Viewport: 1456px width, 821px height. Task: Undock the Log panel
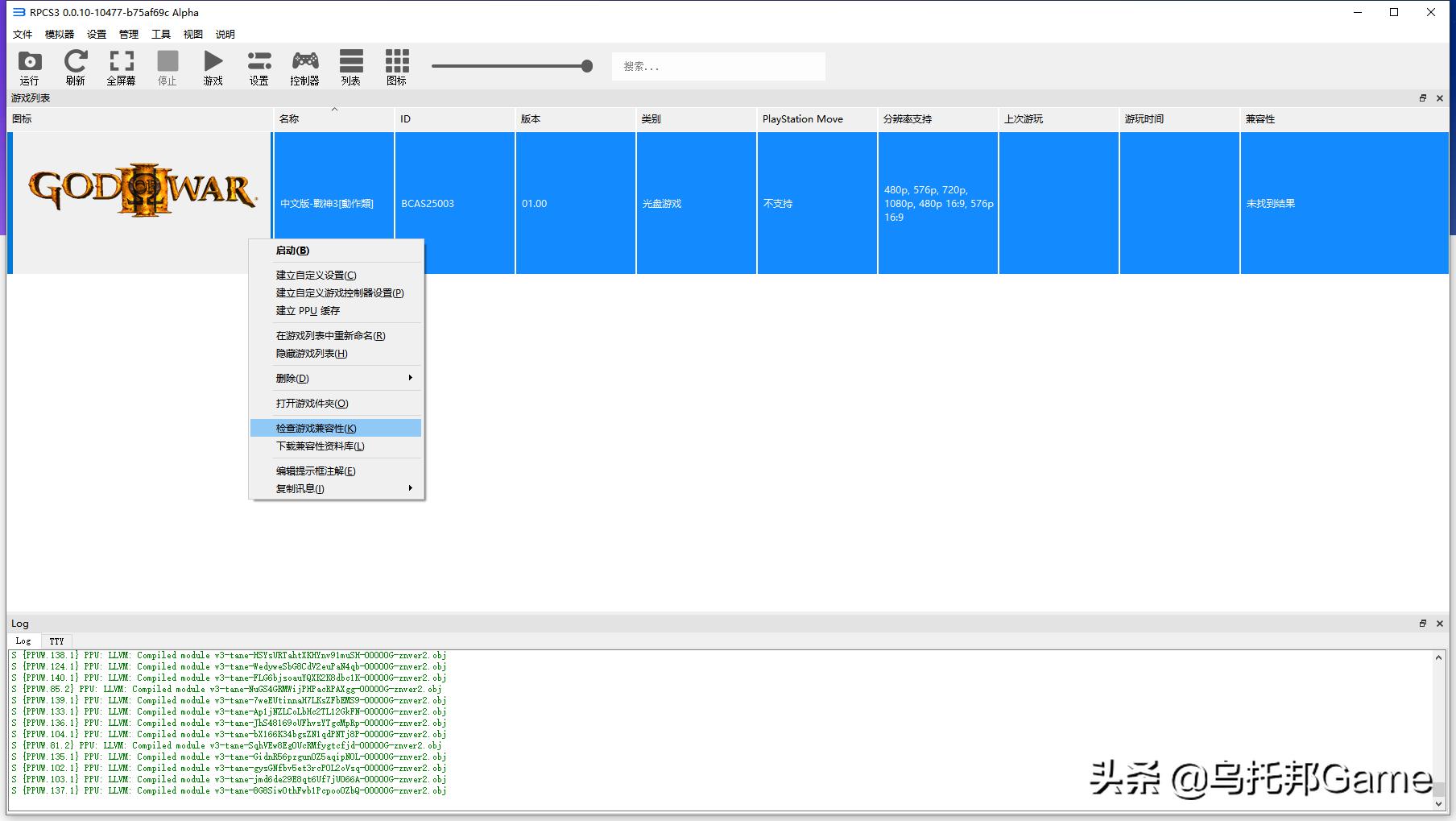coord(1422,623)
